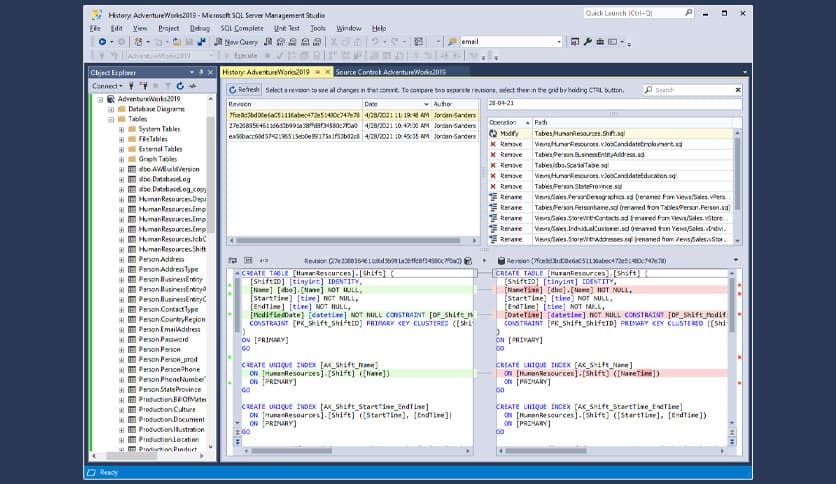Open the File menu

tap(95, 28)
